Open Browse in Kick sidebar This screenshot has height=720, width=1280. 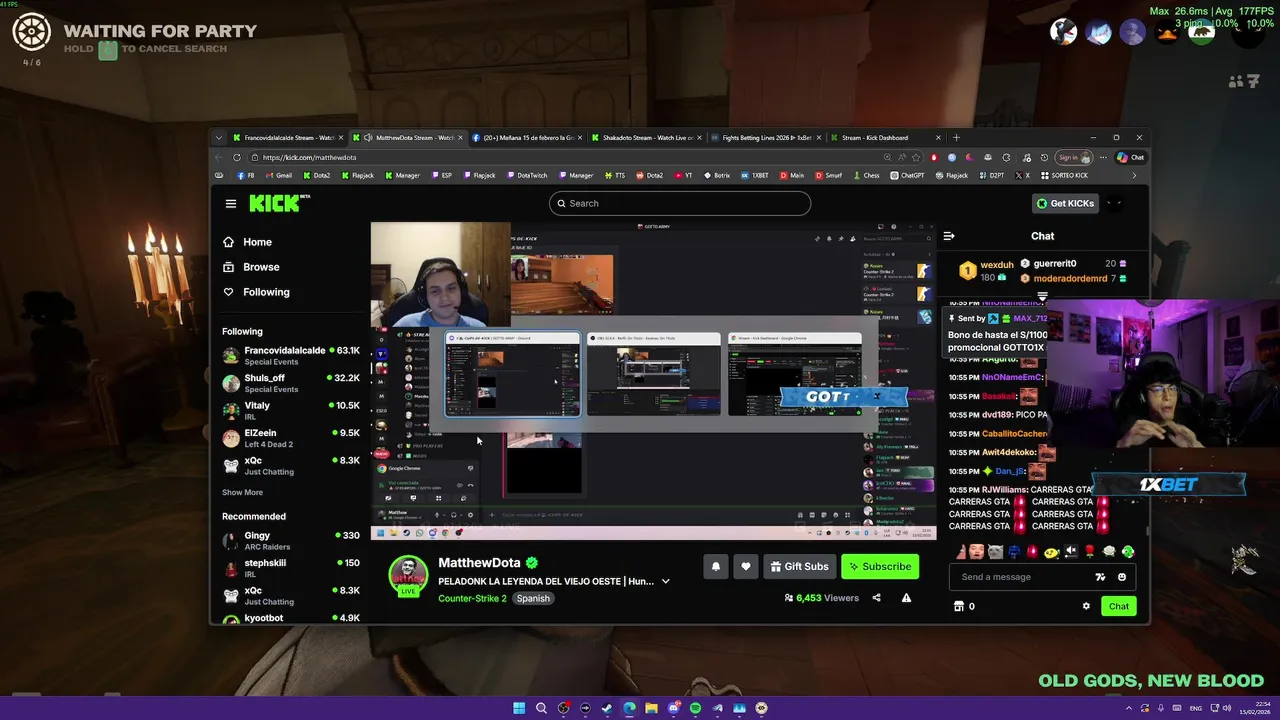coord(250,267)
